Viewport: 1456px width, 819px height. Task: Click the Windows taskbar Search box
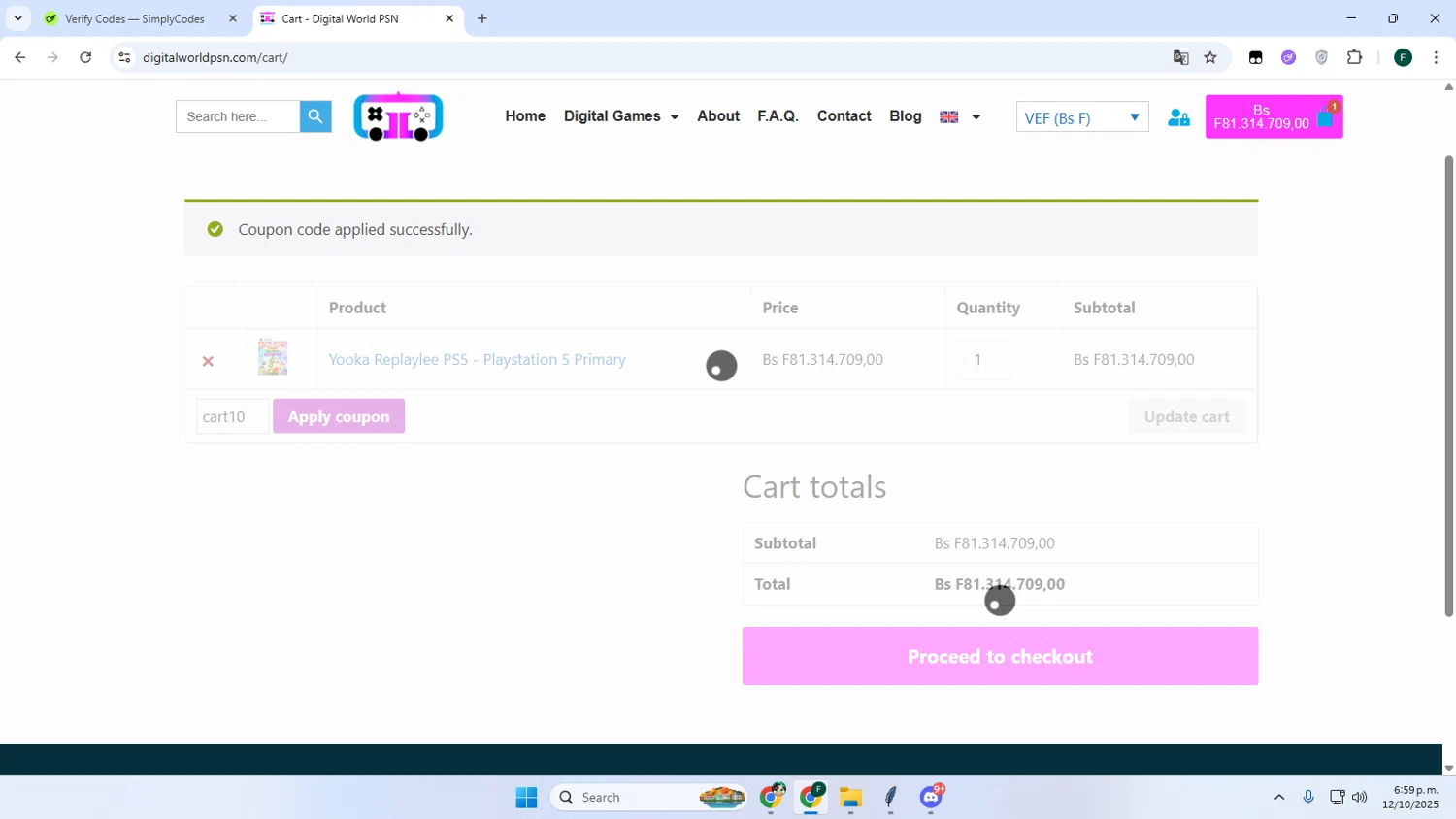coord(648,798)
